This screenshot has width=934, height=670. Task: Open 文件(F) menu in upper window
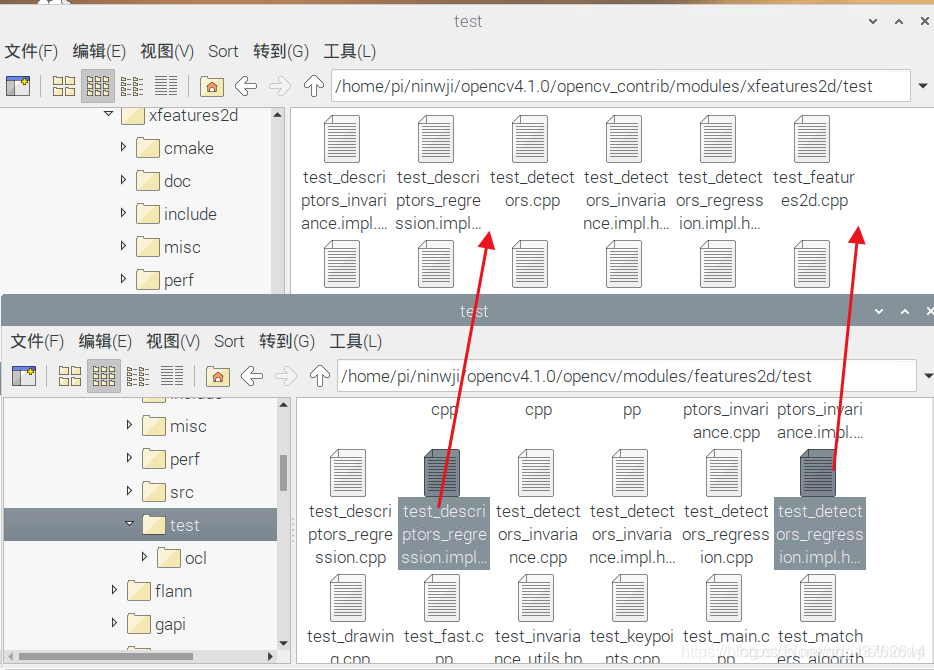point(31,52)
